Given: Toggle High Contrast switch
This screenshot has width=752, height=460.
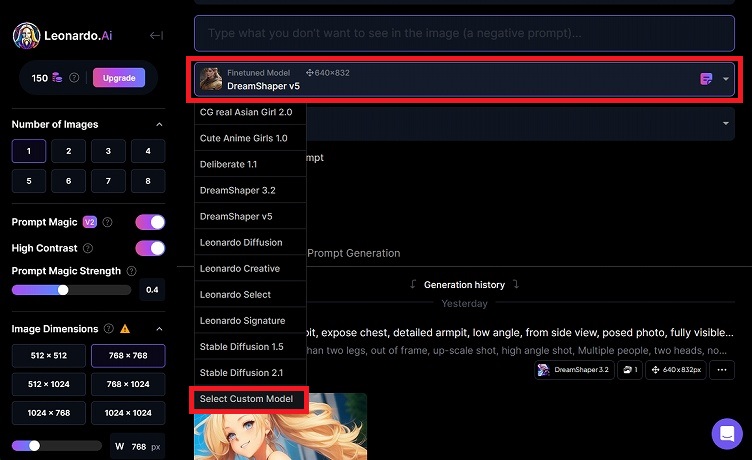Looking at the screenshot, I should pyautogui.click(x=150, y=248).
